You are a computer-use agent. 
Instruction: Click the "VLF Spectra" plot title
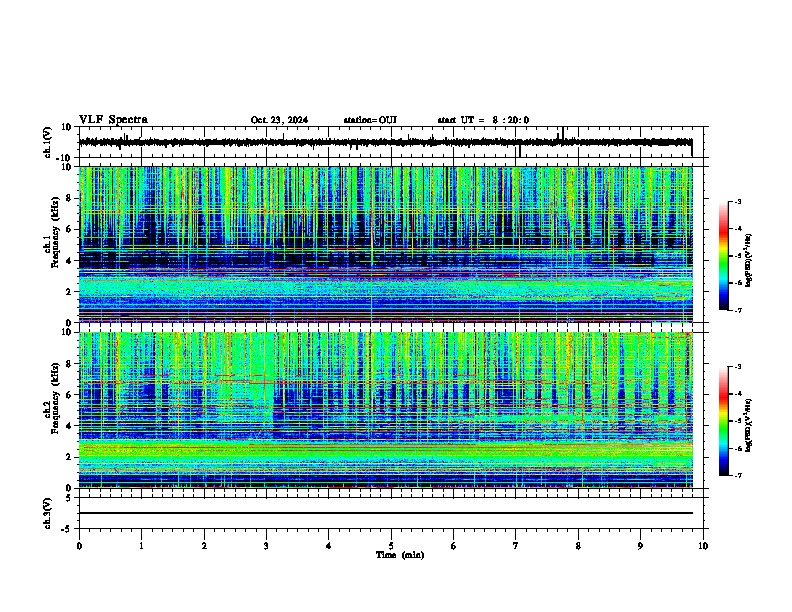(113, 120)
